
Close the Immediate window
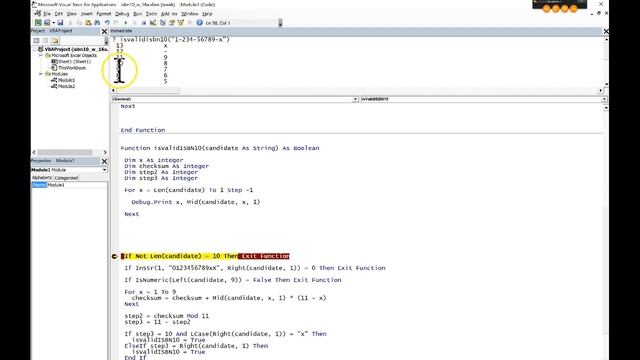(x=606, y=31)
